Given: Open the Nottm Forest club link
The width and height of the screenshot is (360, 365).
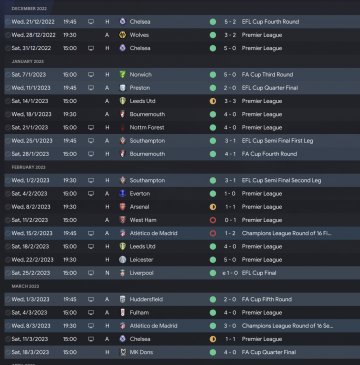Looking at the screenshot, I should point(147,128).
